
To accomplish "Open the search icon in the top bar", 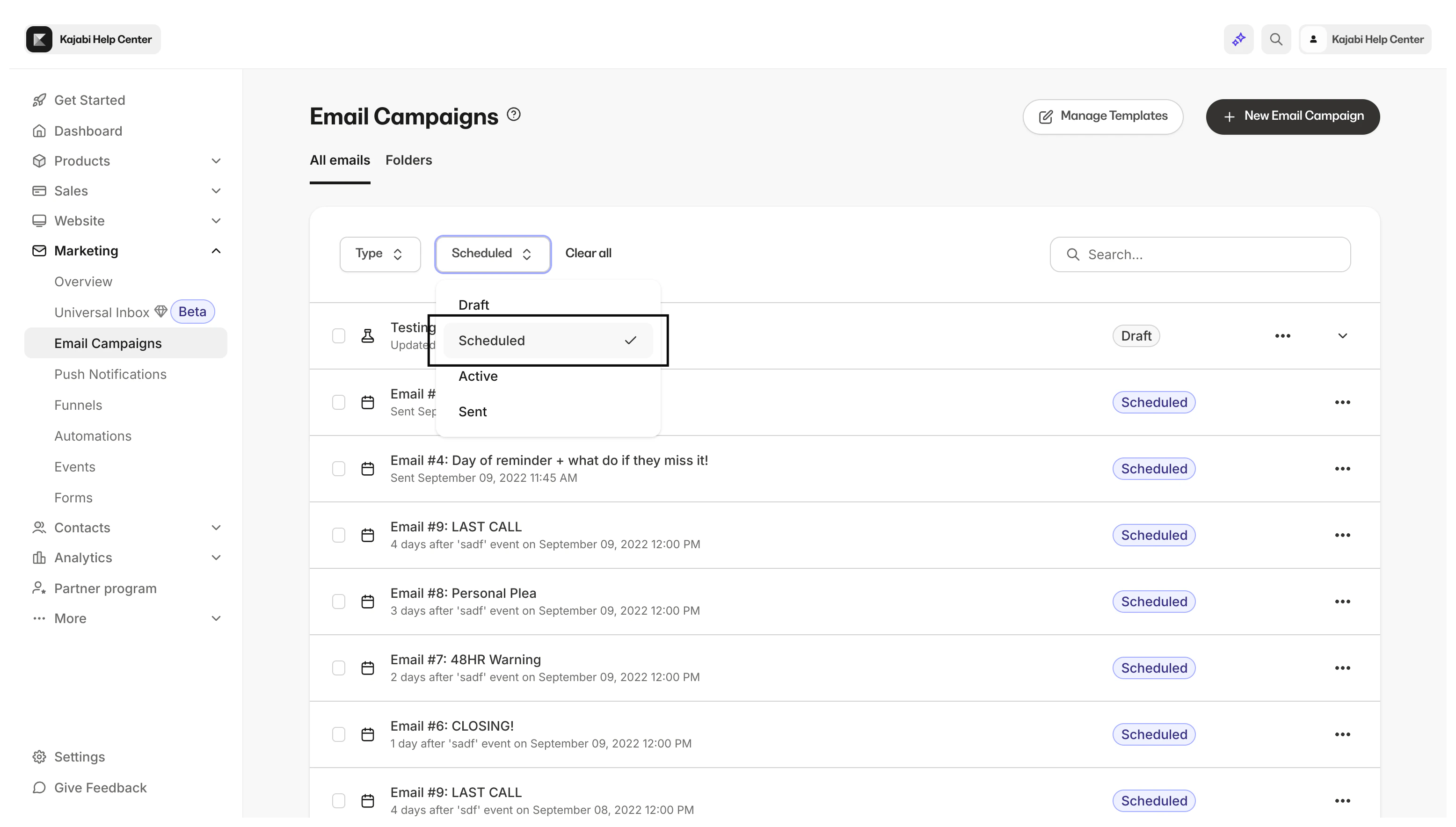I will [1276, 39].
